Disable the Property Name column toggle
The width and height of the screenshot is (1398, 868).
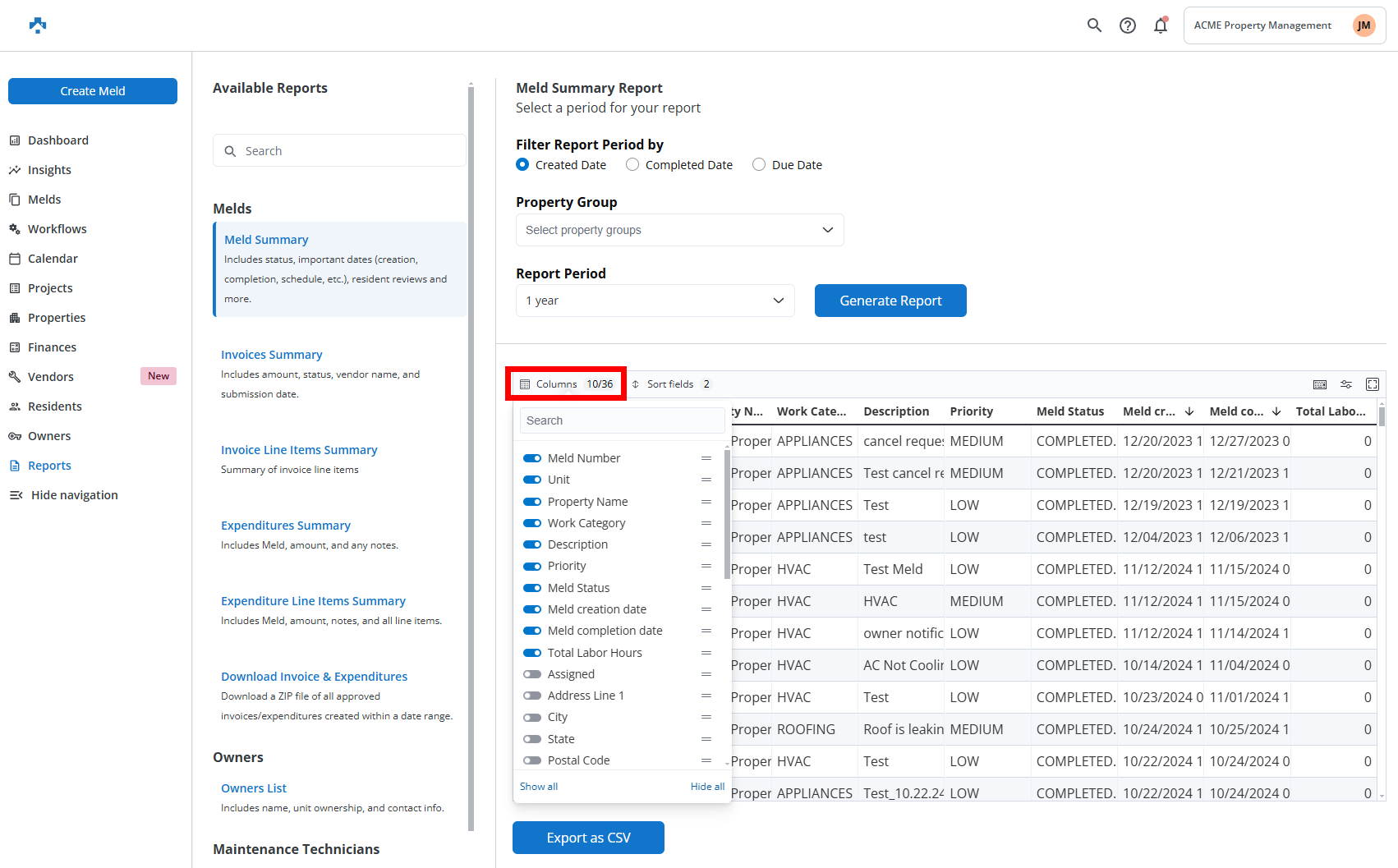pos(532,501)
